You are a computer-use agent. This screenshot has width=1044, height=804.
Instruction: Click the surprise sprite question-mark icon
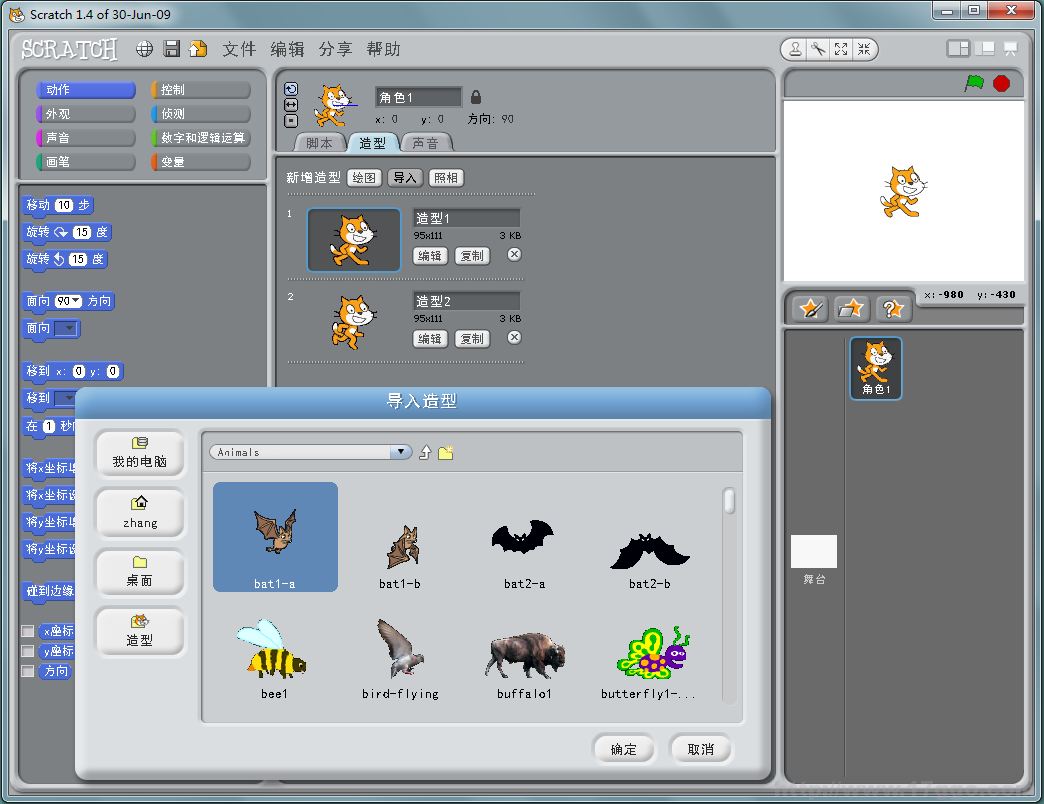pos(893,309)
